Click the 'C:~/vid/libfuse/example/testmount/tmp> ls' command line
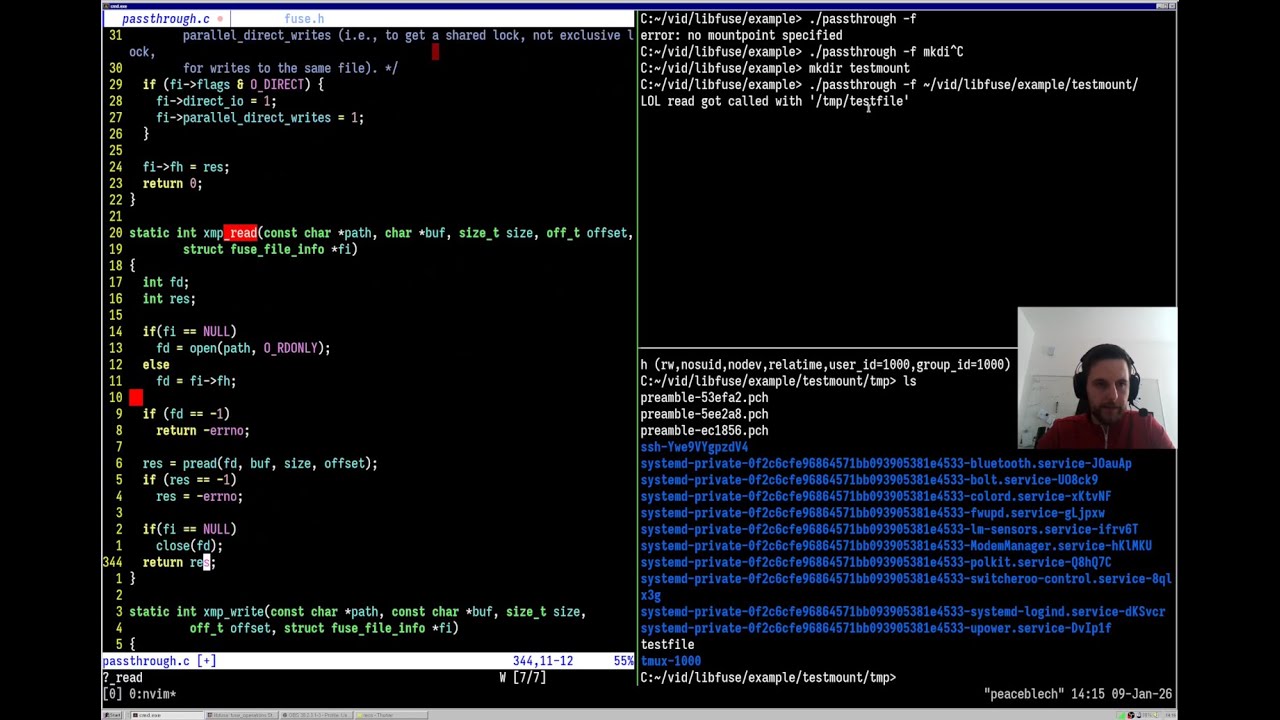Viewport: 1280px width, 720px height. (x=778, y=381)
